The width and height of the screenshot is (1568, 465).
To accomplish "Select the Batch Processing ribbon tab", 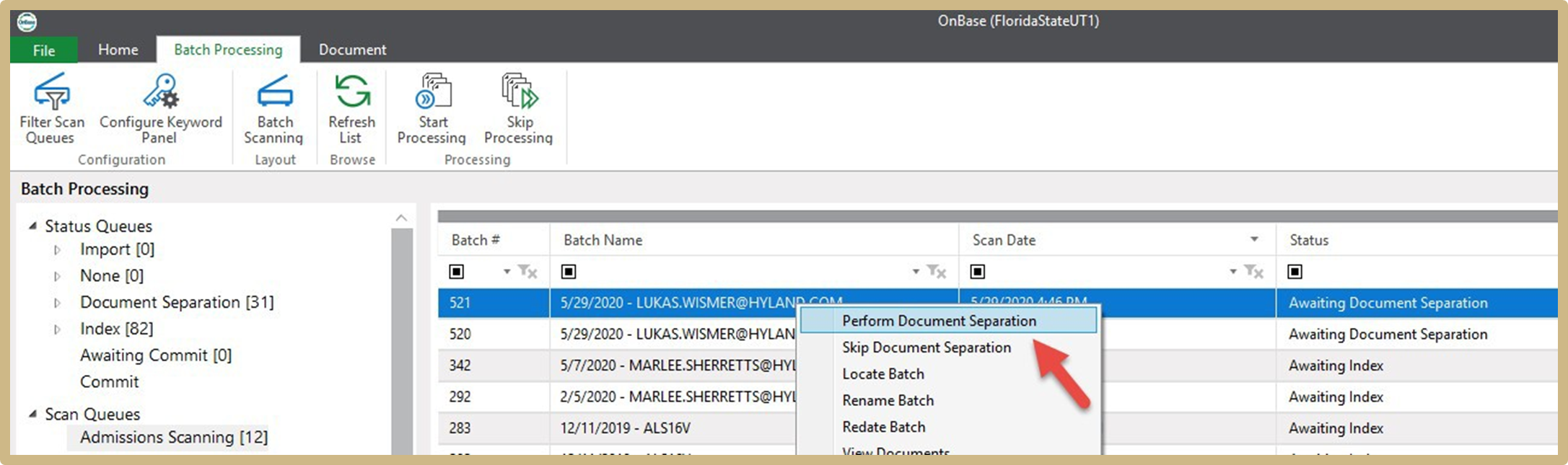I will [228, 50].
